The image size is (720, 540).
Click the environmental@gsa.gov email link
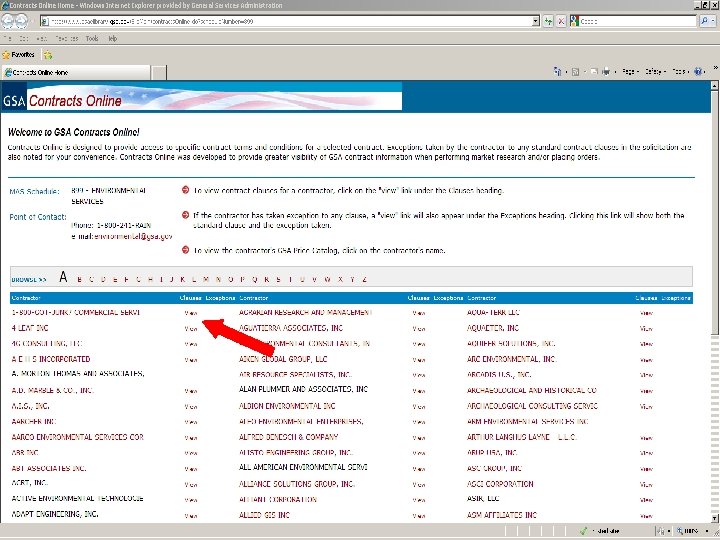tap(133, 236)
